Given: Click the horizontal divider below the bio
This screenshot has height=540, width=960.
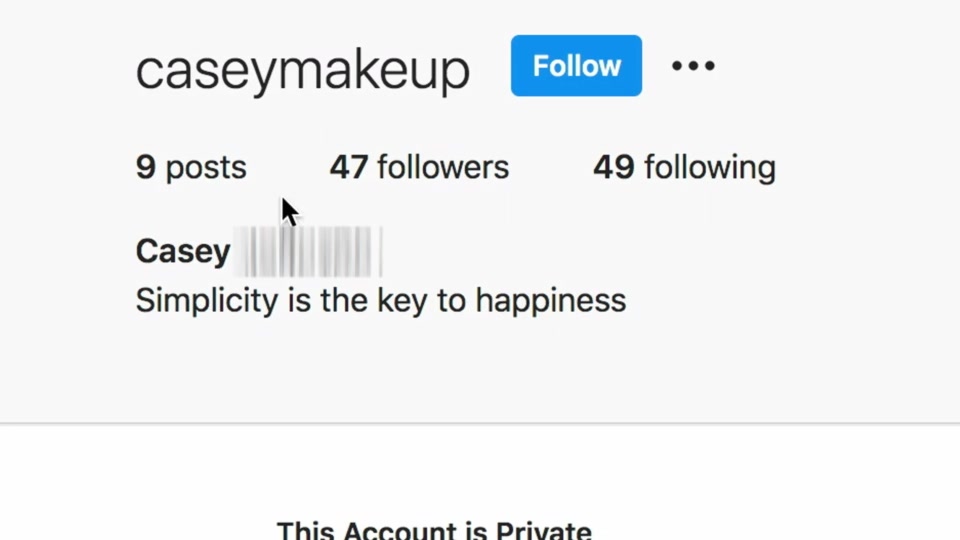Looking at the screenshot, I should 480,424.
